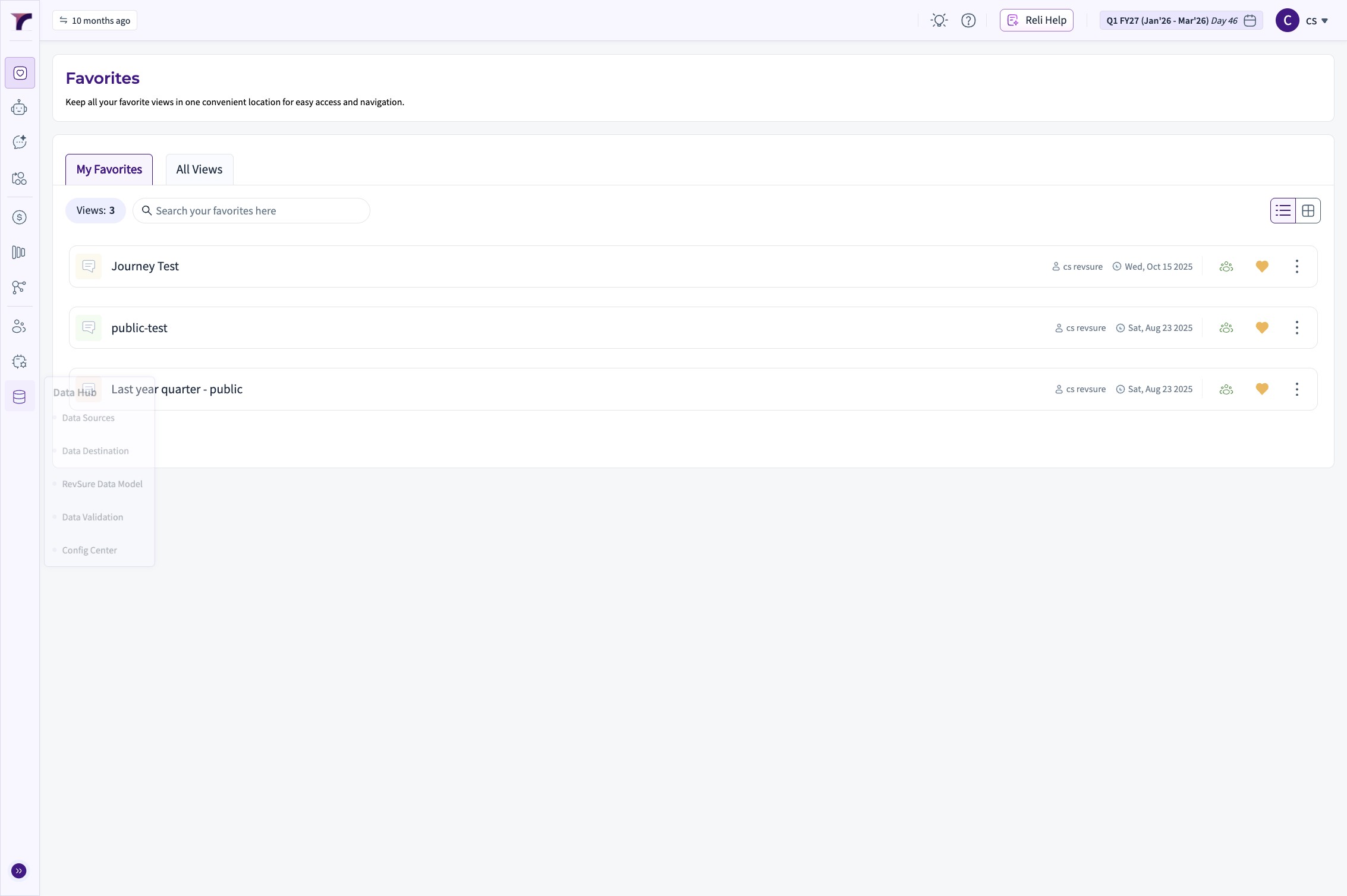Open the AI chat sparkle sidebar icon

tap(20, 142)
